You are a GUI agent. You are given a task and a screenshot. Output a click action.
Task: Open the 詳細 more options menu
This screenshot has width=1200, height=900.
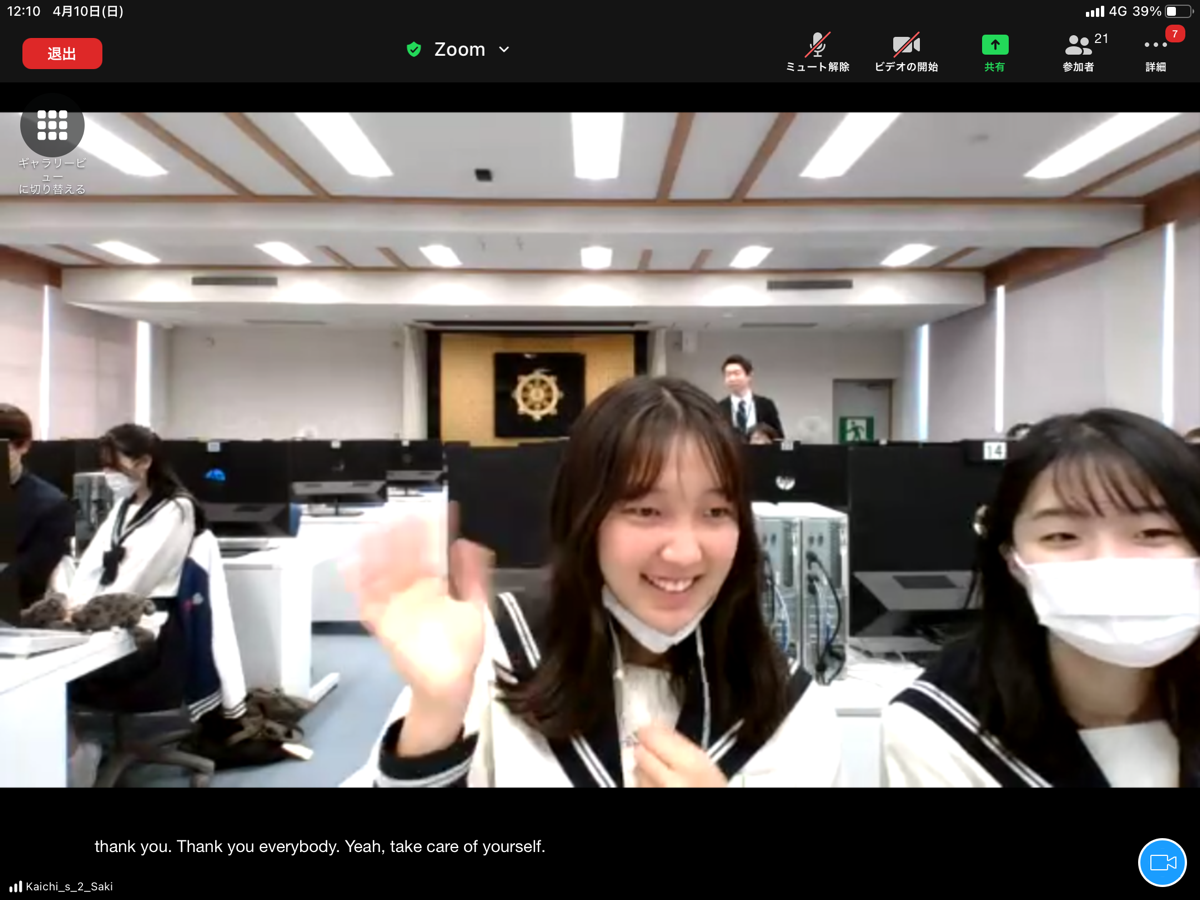[x=1156, y=53]
